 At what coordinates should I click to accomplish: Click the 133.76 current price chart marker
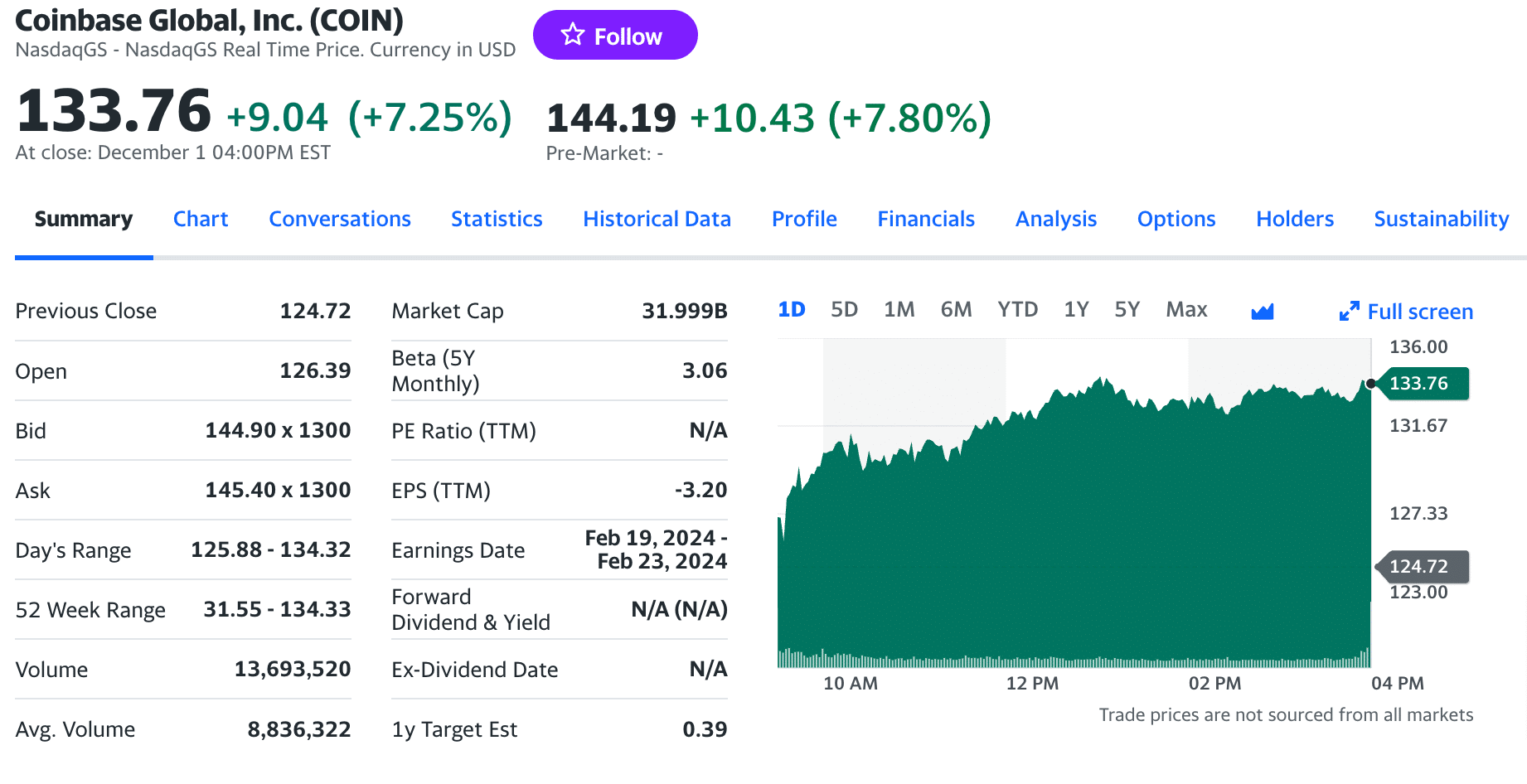(1419, 384)
